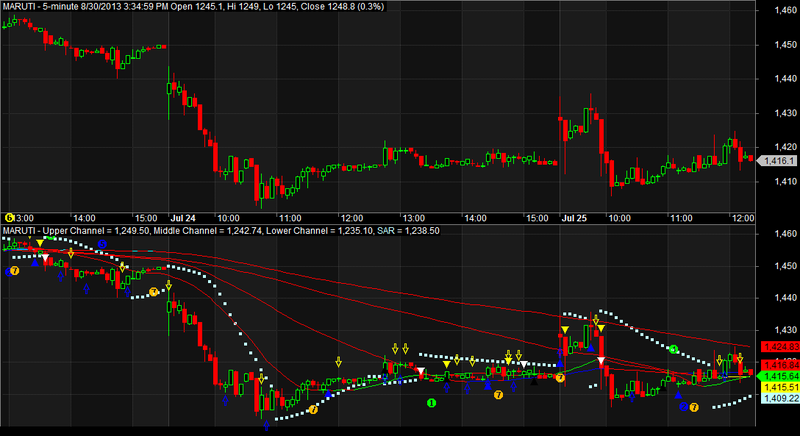Viewport: 800px width, 436px height.
Task: Click the red 1,424.83 price label
Action: coord(780,347)
